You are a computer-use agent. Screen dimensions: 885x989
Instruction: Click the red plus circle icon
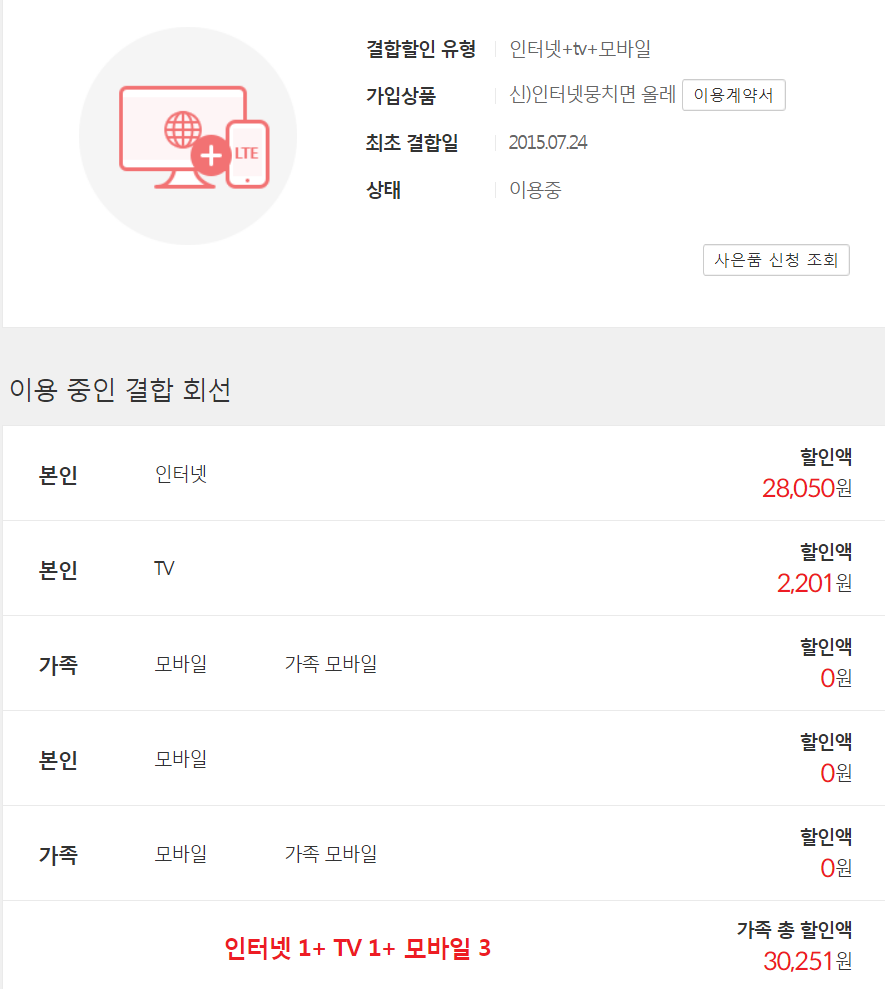pos(211,155)
